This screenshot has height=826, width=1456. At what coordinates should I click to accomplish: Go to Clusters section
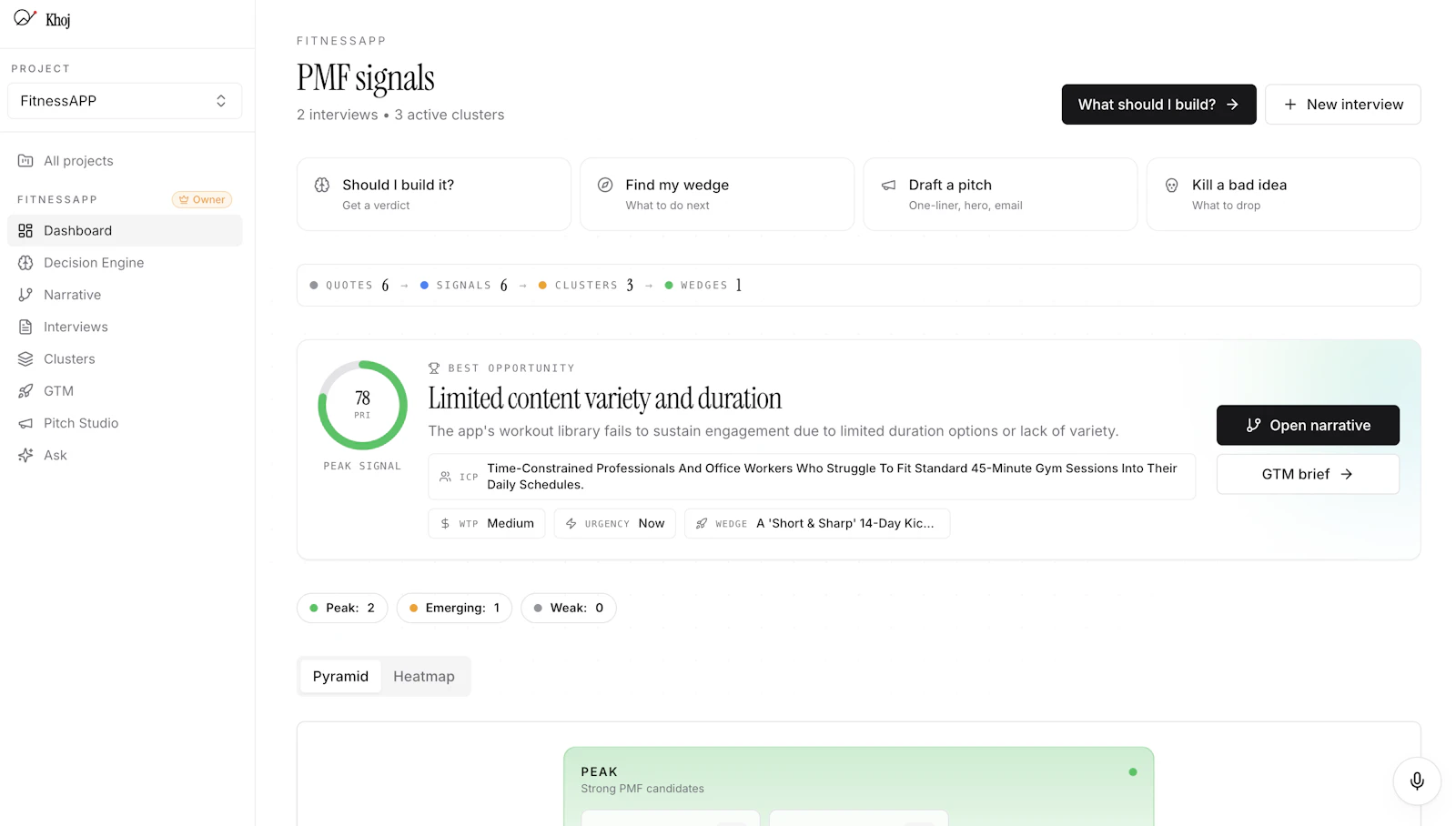point(125,359)
